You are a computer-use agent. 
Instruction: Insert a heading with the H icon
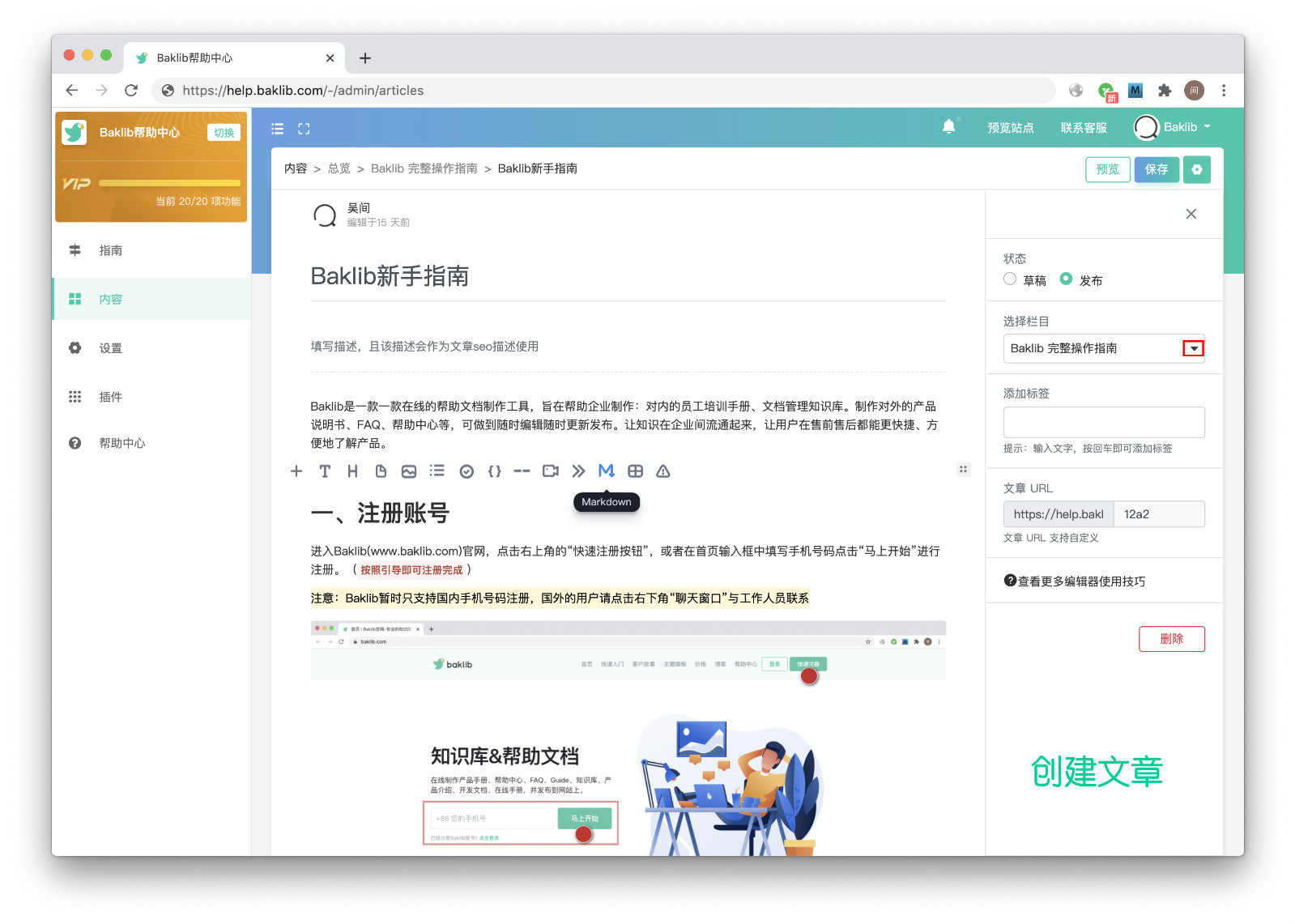coord(352,471)
